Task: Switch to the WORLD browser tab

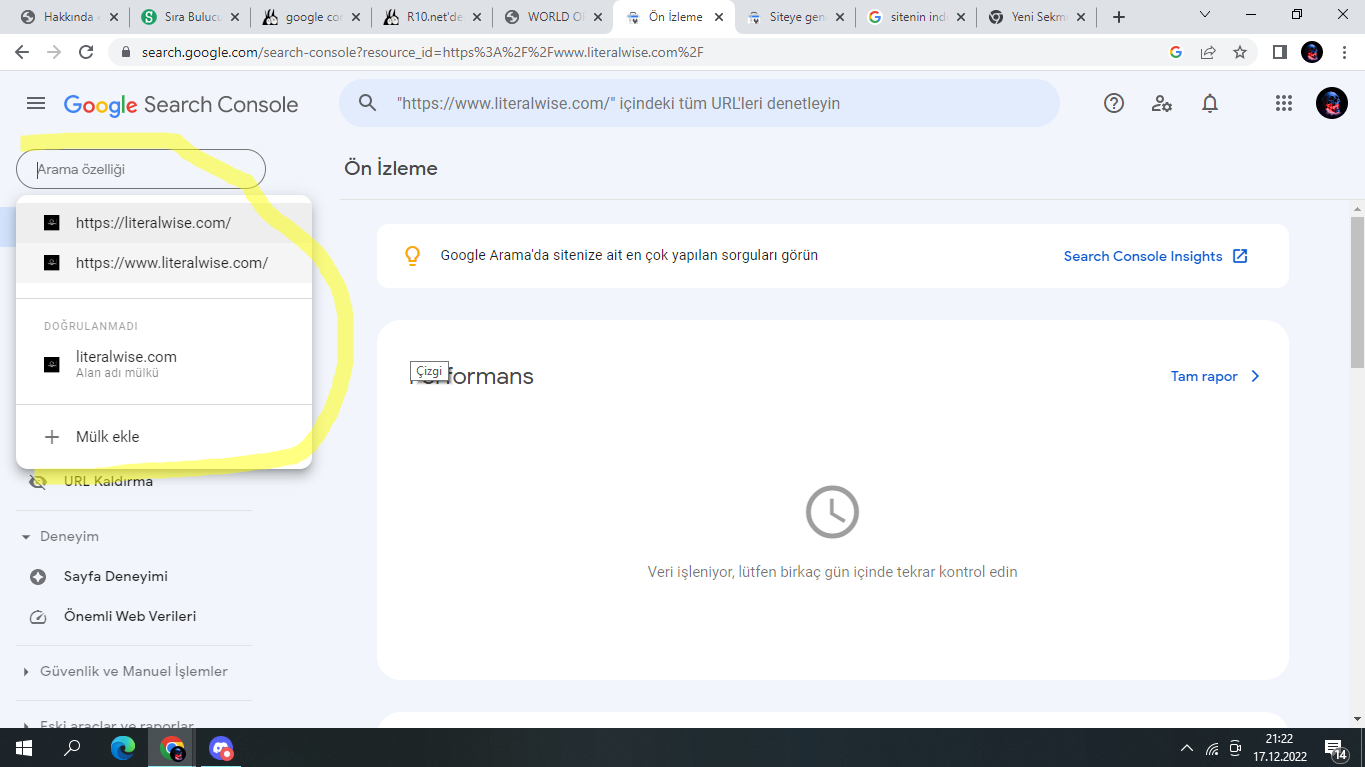Action: [x=553, y=17]
